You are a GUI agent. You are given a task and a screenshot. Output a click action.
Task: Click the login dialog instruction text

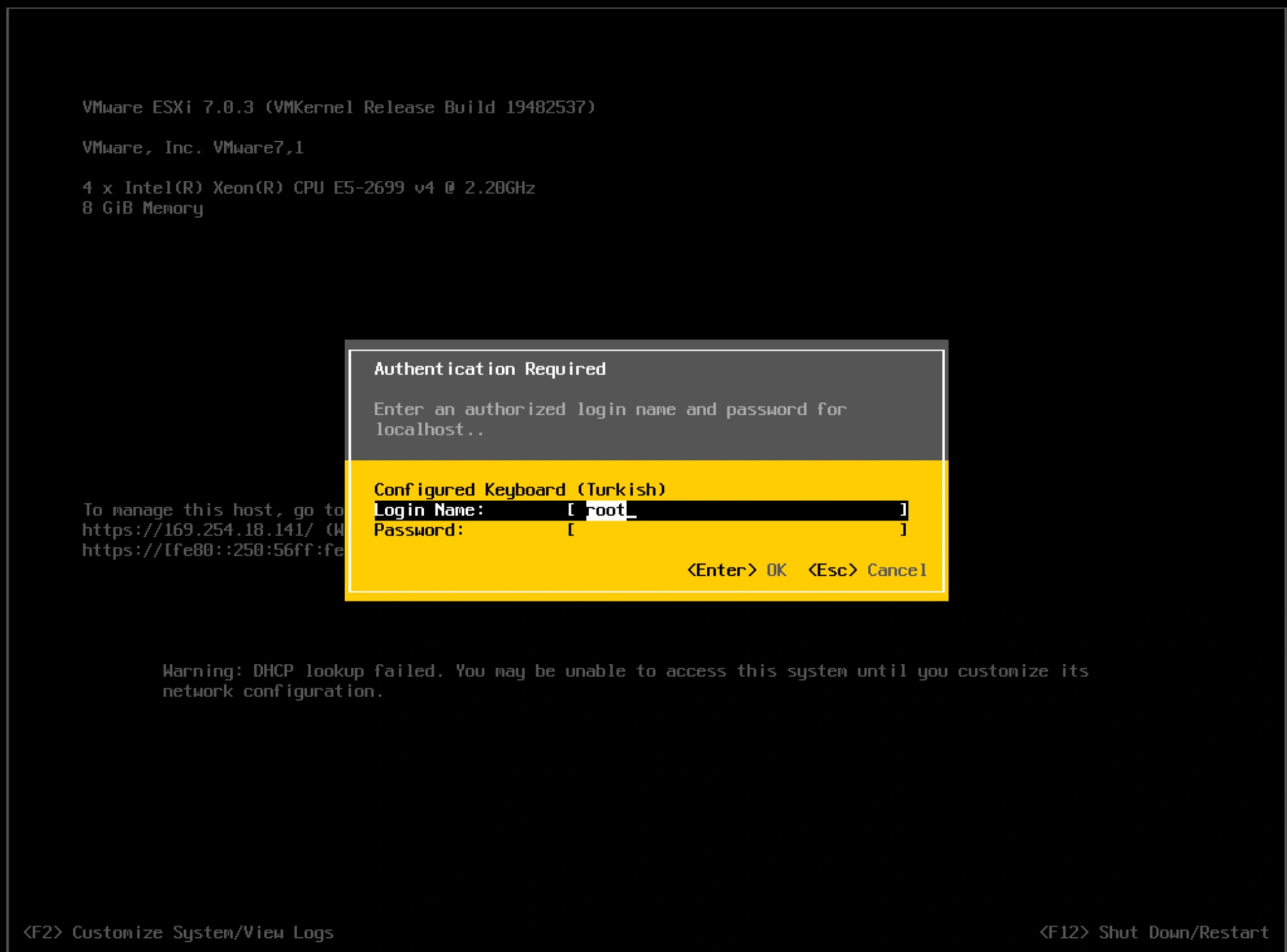pos(610,410)
